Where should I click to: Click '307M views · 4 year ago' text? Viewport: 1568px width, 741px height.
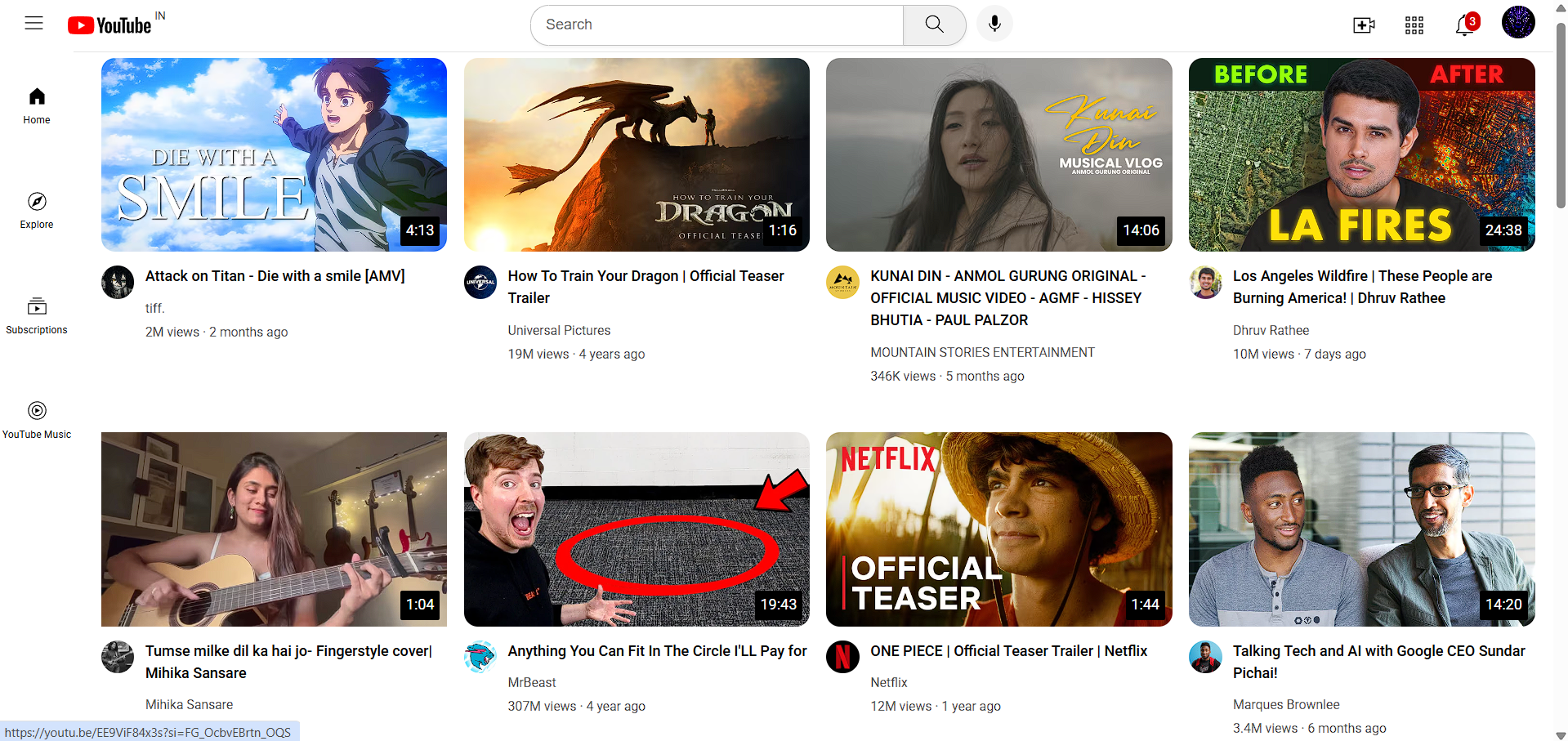pos(576,706)
